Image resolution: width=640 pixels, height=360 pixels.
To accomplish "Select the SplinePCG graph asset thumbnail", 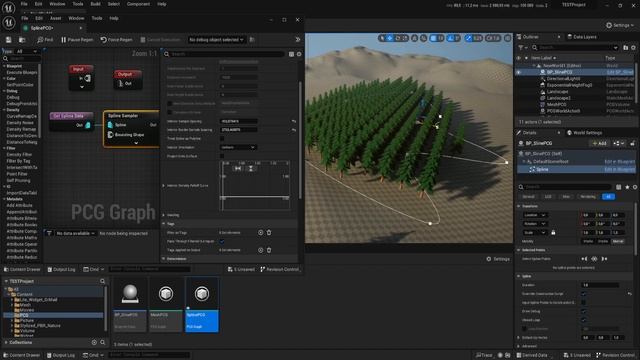I will (202, 304).
